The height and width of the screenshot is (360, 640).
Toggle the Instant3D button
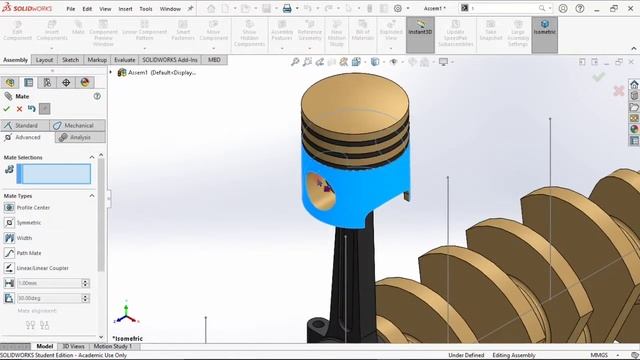(420, 34)
